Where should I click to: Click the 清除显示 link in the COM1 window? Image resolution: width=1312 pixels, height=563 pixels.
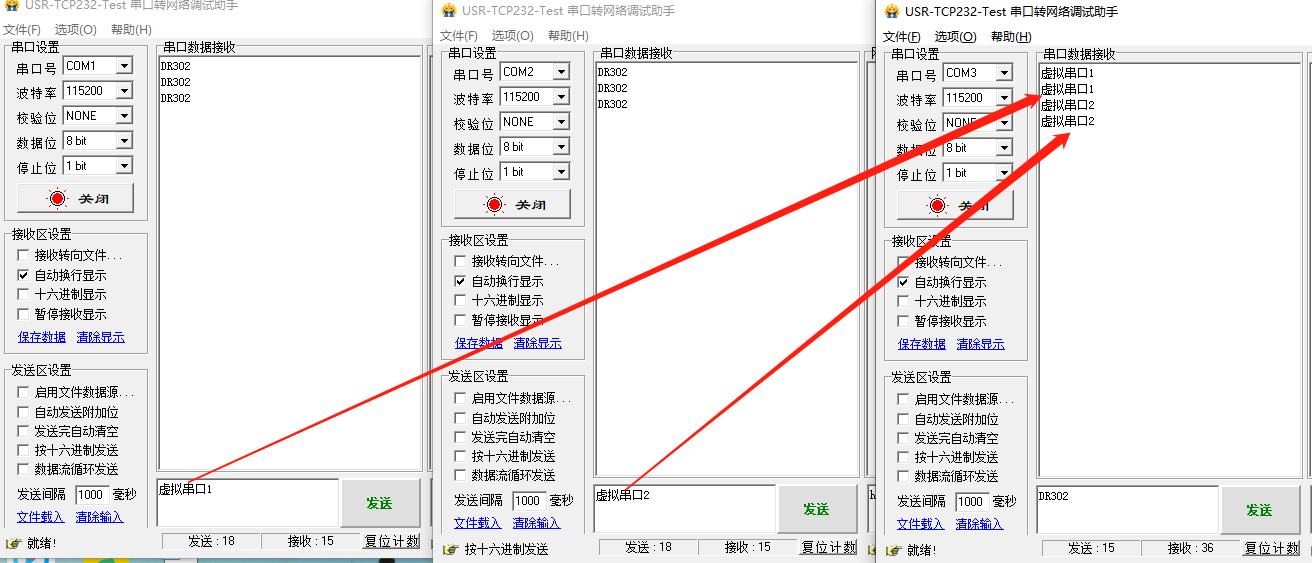coord(100,338)
